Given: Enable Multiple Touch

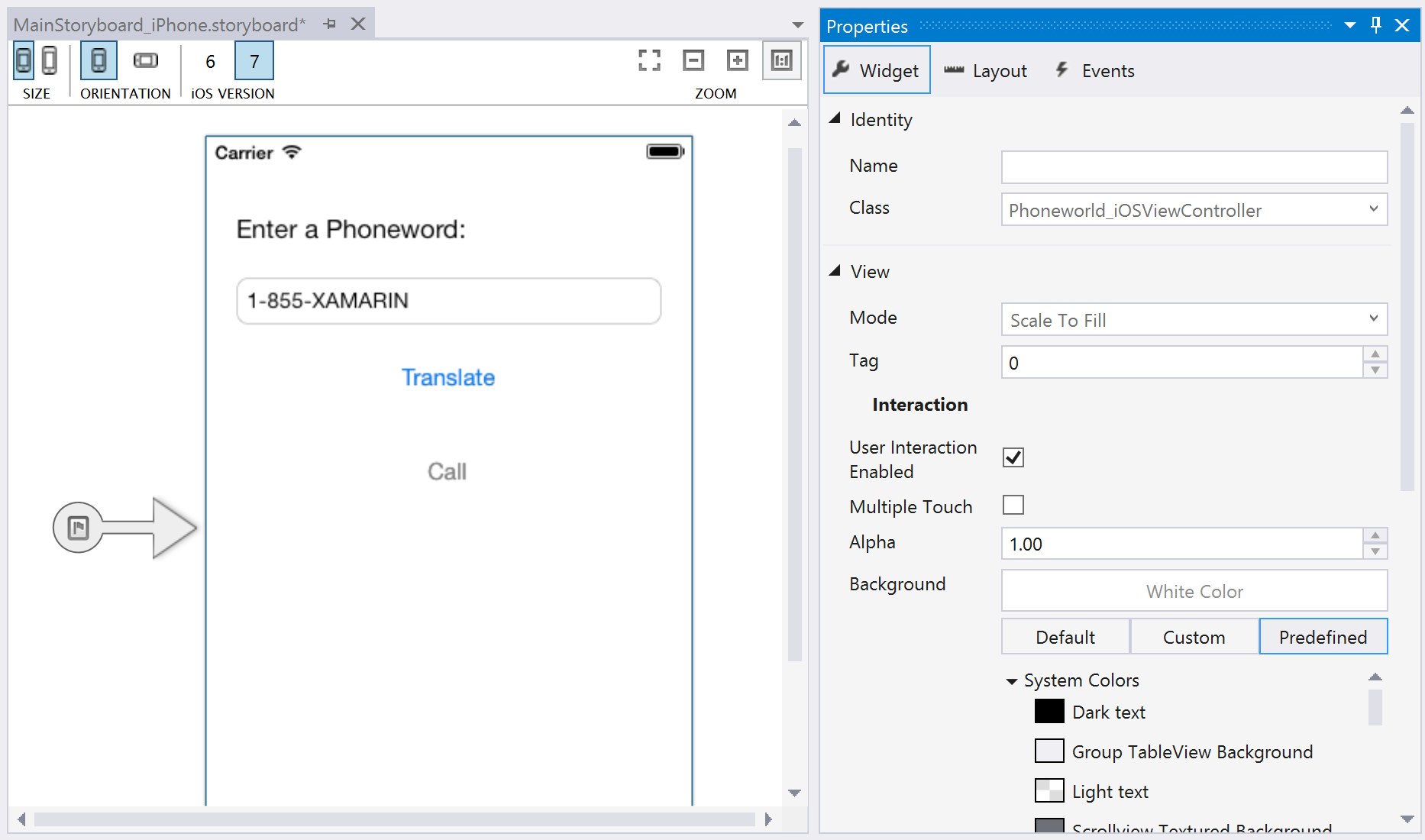Looking at the screenshot, I should click(1013, 505).
